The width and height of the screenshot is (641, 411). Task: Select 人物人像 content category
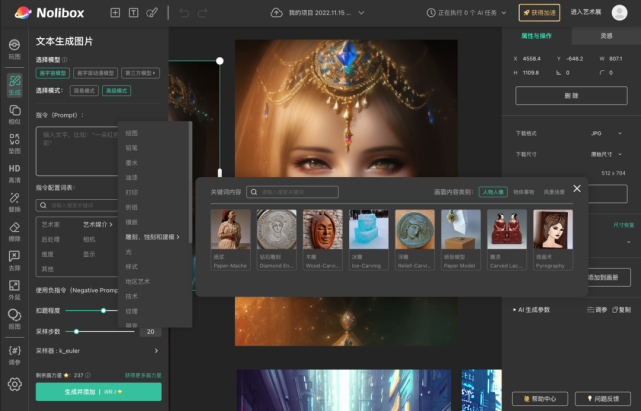pyautogui.click(x=493, y=192)
